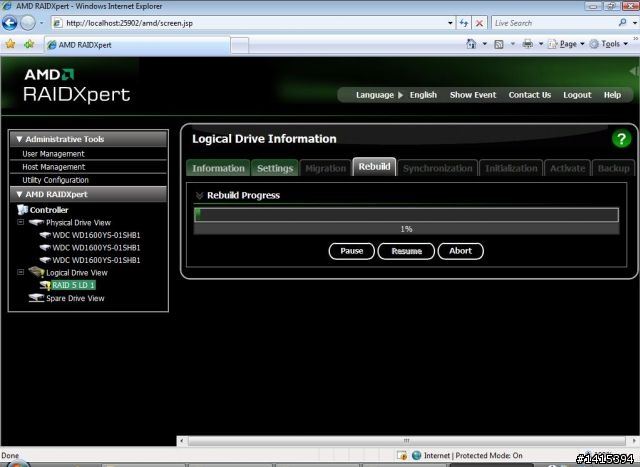Click the rebuild progress bar

click(x=406, y=215)
